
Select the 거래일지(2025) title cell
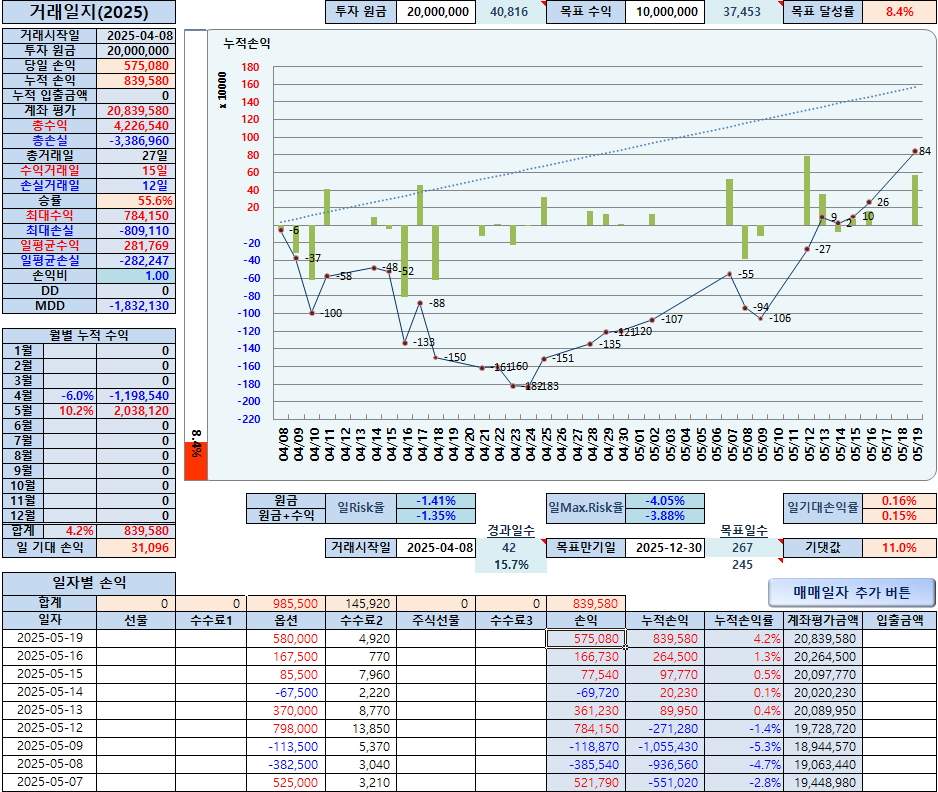(89, 12)
